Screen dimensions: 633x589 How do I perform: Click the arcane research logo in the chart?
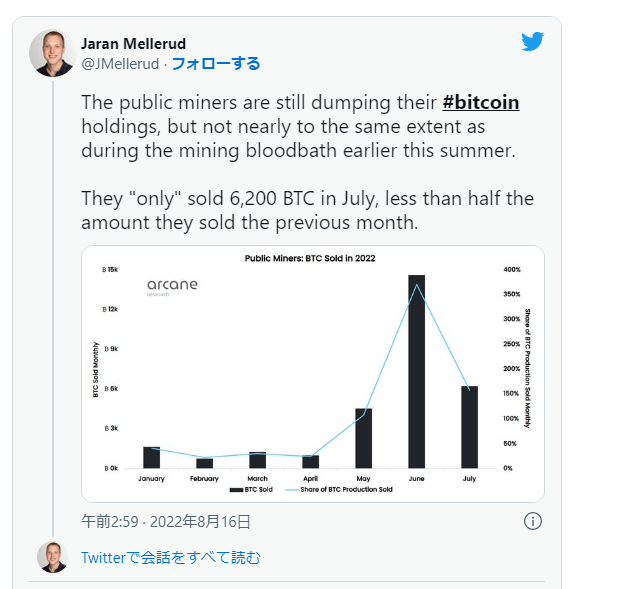(172, 287)
